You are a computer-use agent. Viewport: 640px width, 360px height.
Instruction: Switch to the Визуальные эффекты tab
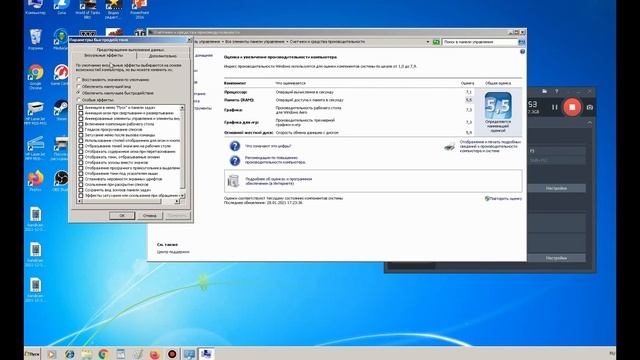click(x=103, y=56)
